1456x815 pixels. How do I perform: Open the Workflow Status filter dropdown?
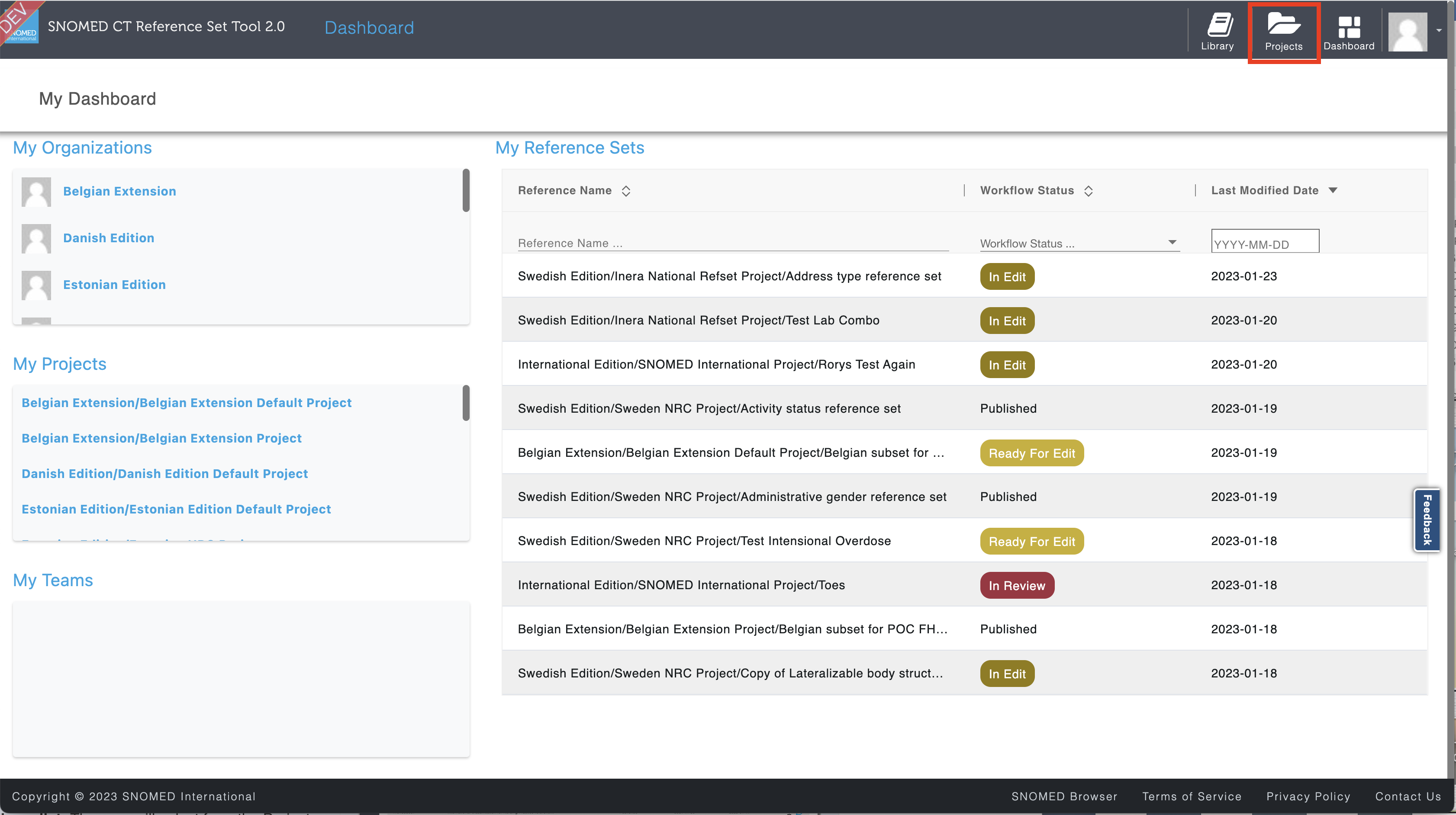tap(1079, 244)
